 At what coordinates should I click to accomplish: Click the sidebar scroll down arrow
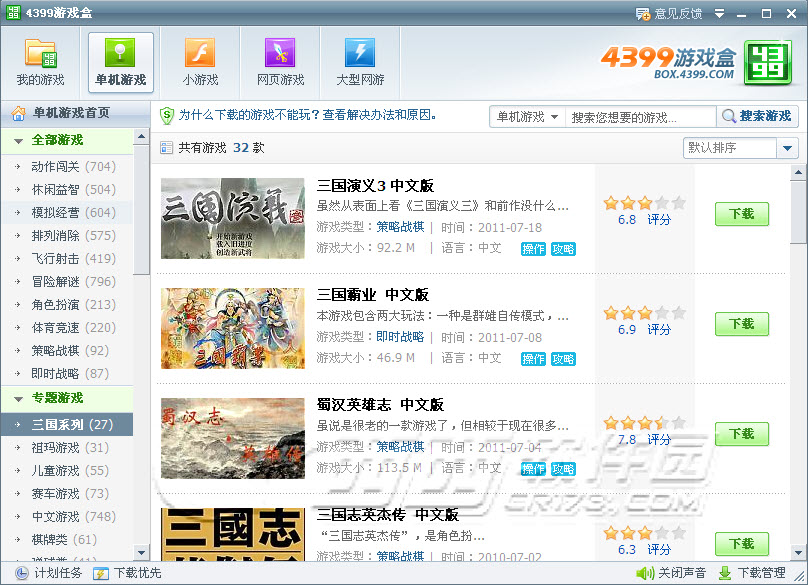coord(141,553)
